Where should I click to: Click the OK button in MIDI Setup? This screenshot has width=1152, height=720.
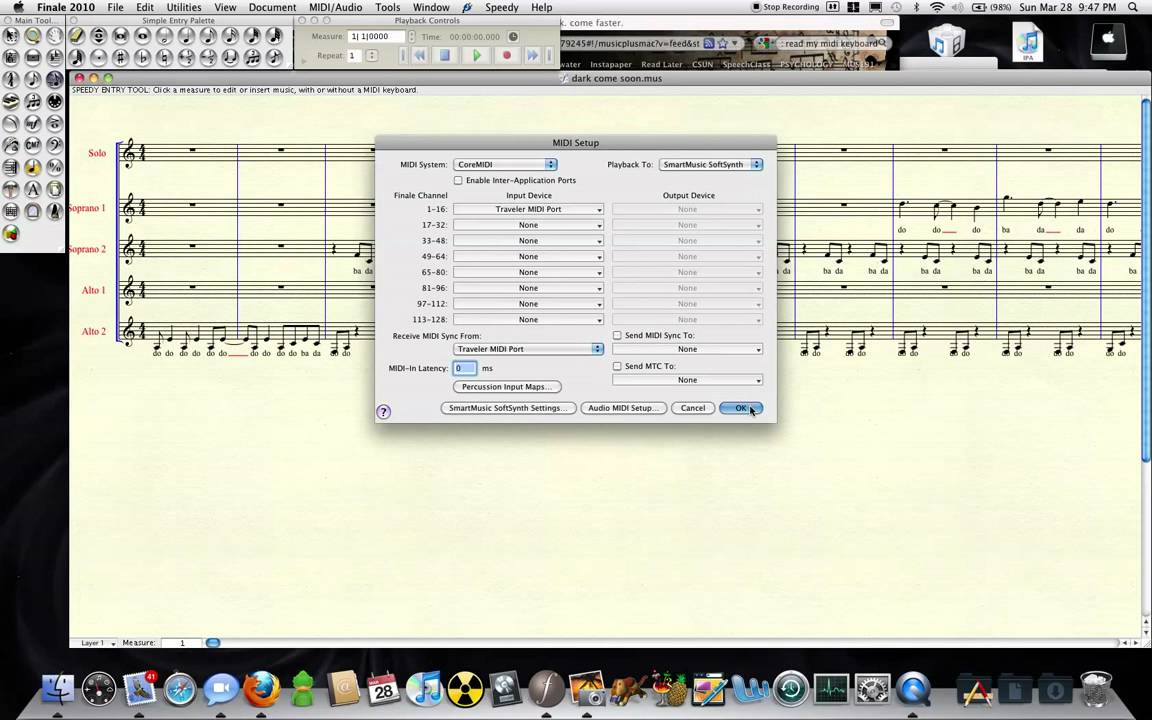[x=741, y=408]
